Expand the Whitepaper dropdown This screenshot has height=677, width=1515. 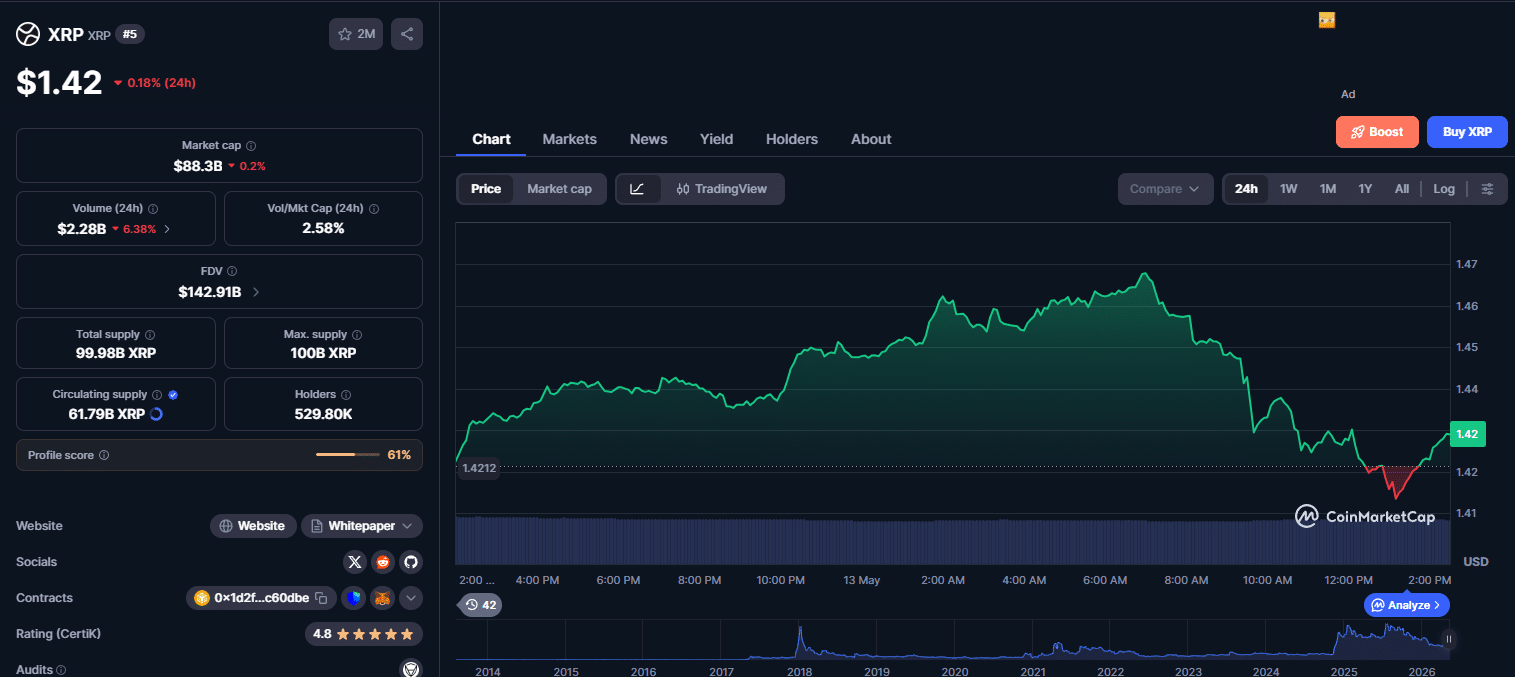(x=362, y=526)
